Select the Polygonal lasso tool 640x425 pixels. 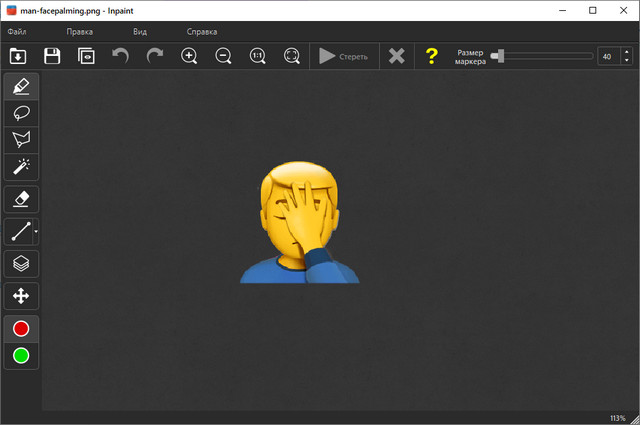(x=21, y=139)
